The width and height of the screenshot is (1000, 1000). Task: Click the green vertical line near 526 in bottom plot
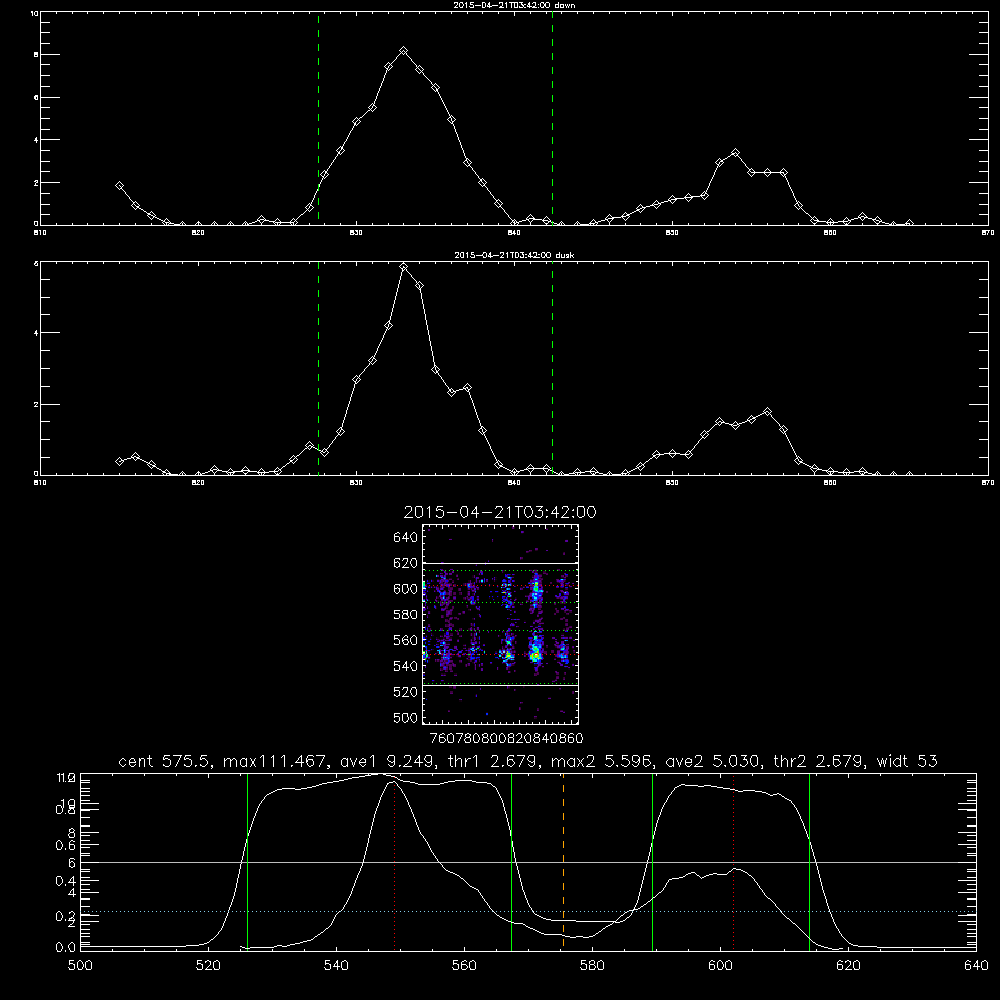pyautogui.click(x=247, y=861)
